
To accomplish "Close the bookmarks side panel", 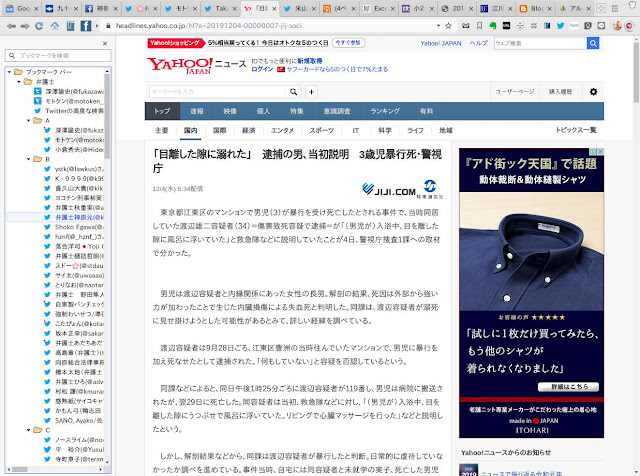I will coord(105,43).
